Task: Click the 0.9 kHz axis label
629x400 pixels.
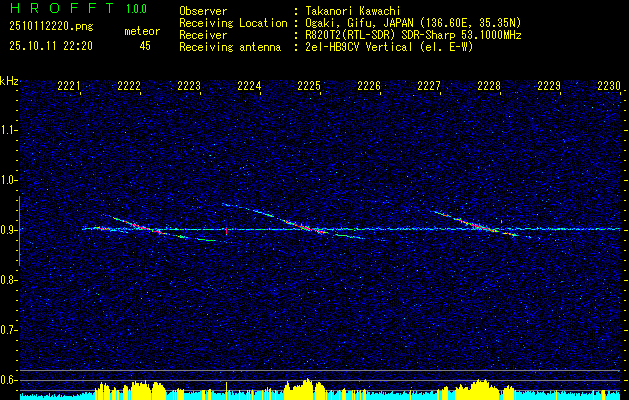Action: 7,230
